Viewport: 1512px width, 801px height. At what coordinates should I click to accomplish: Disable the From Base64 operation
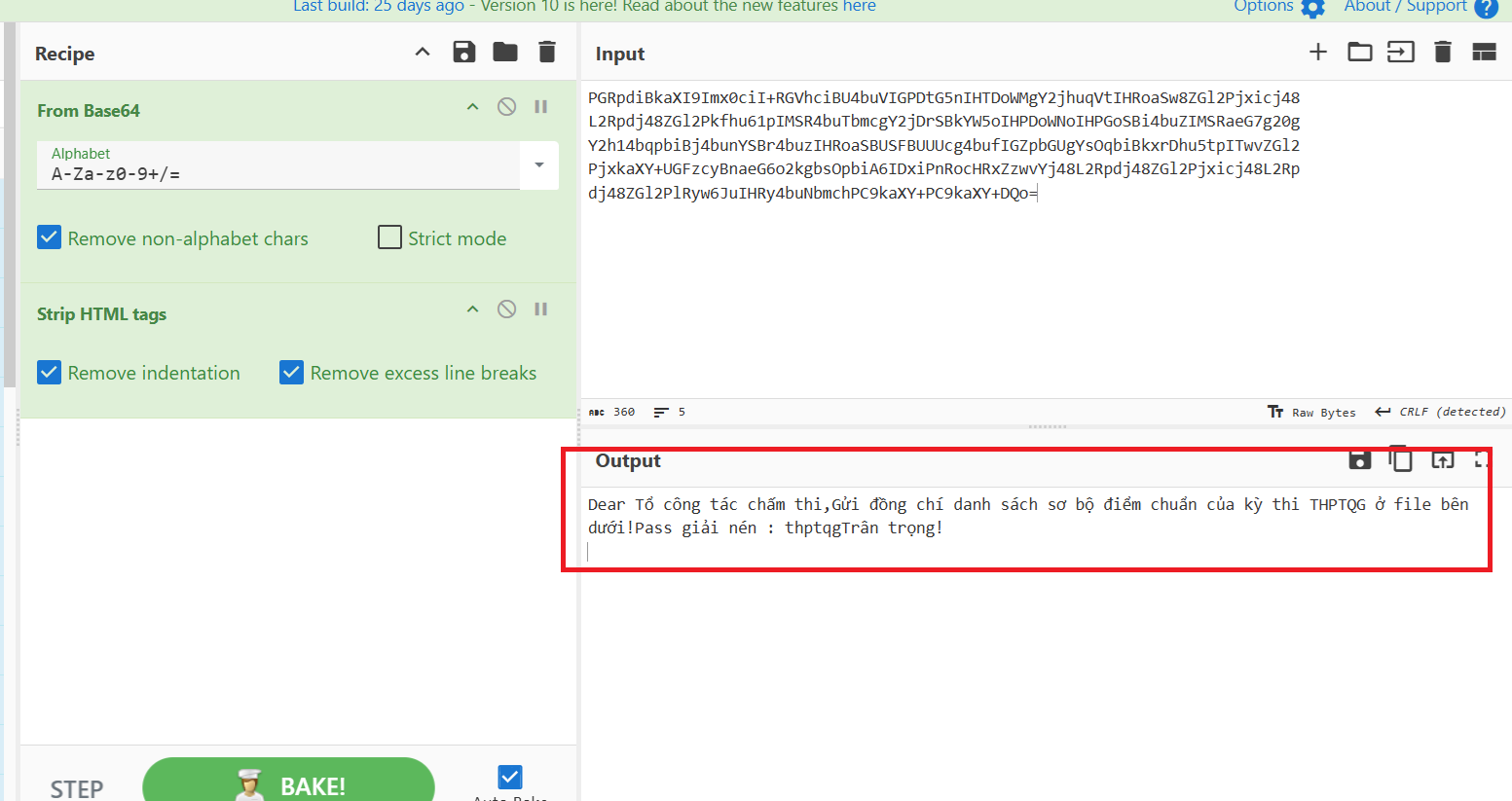coord(506,107)
